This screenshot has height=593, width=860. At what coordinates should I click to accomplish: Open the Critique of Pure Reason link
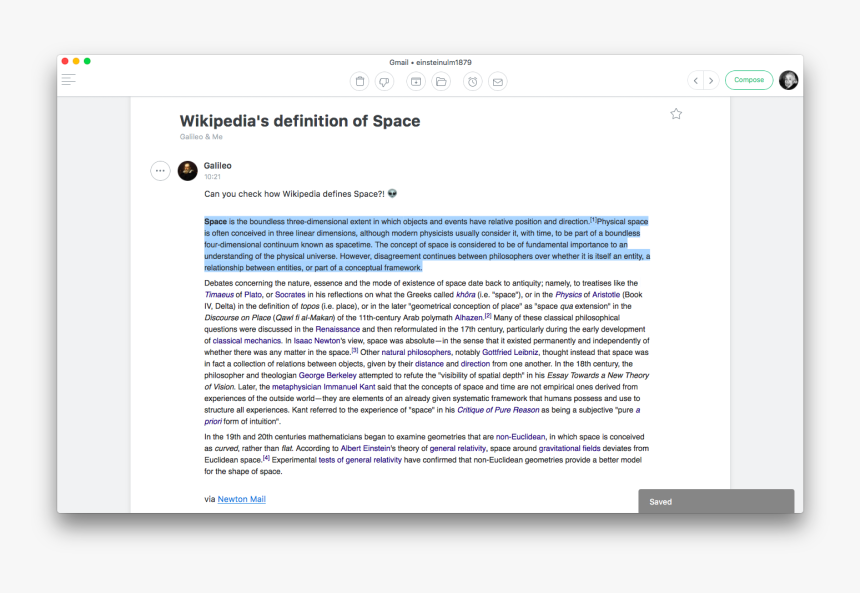click(499, 410)
